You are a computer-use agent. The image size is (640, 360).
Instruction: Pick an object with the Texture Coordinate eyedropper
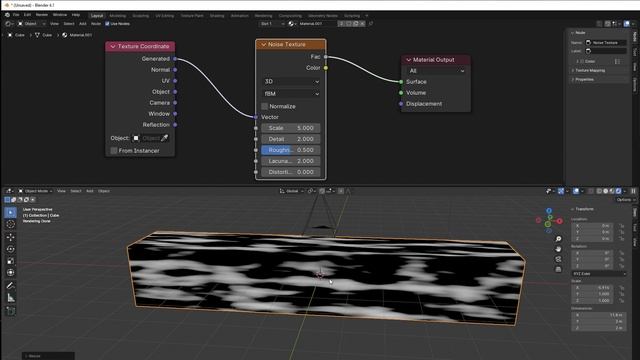(x=164, y=138)
